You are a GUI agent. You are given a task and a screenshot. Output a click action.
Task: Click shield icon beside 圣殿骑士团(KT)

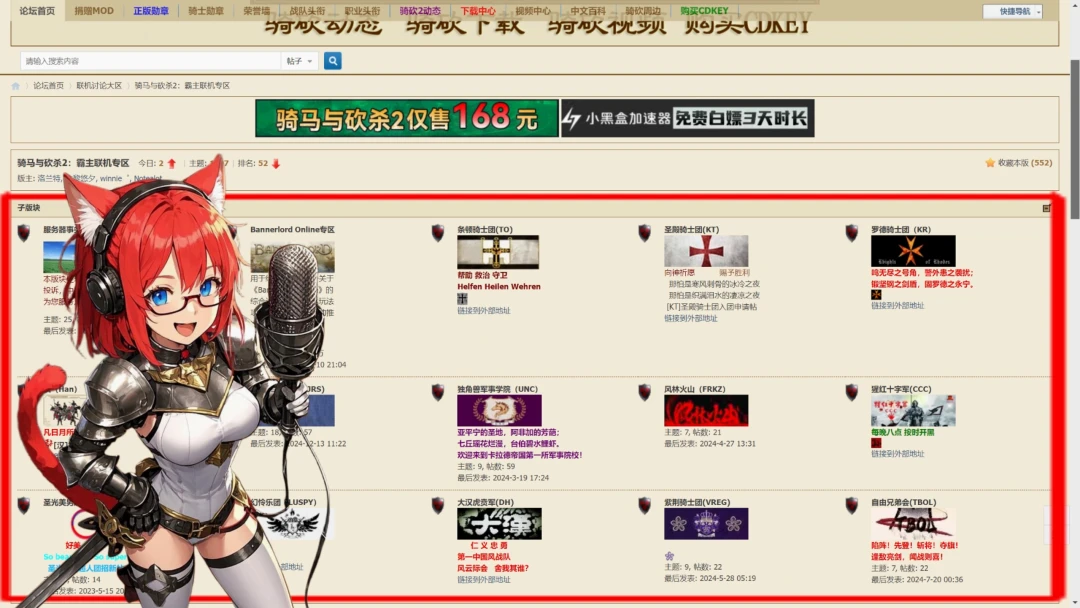[x=645, y=233]
